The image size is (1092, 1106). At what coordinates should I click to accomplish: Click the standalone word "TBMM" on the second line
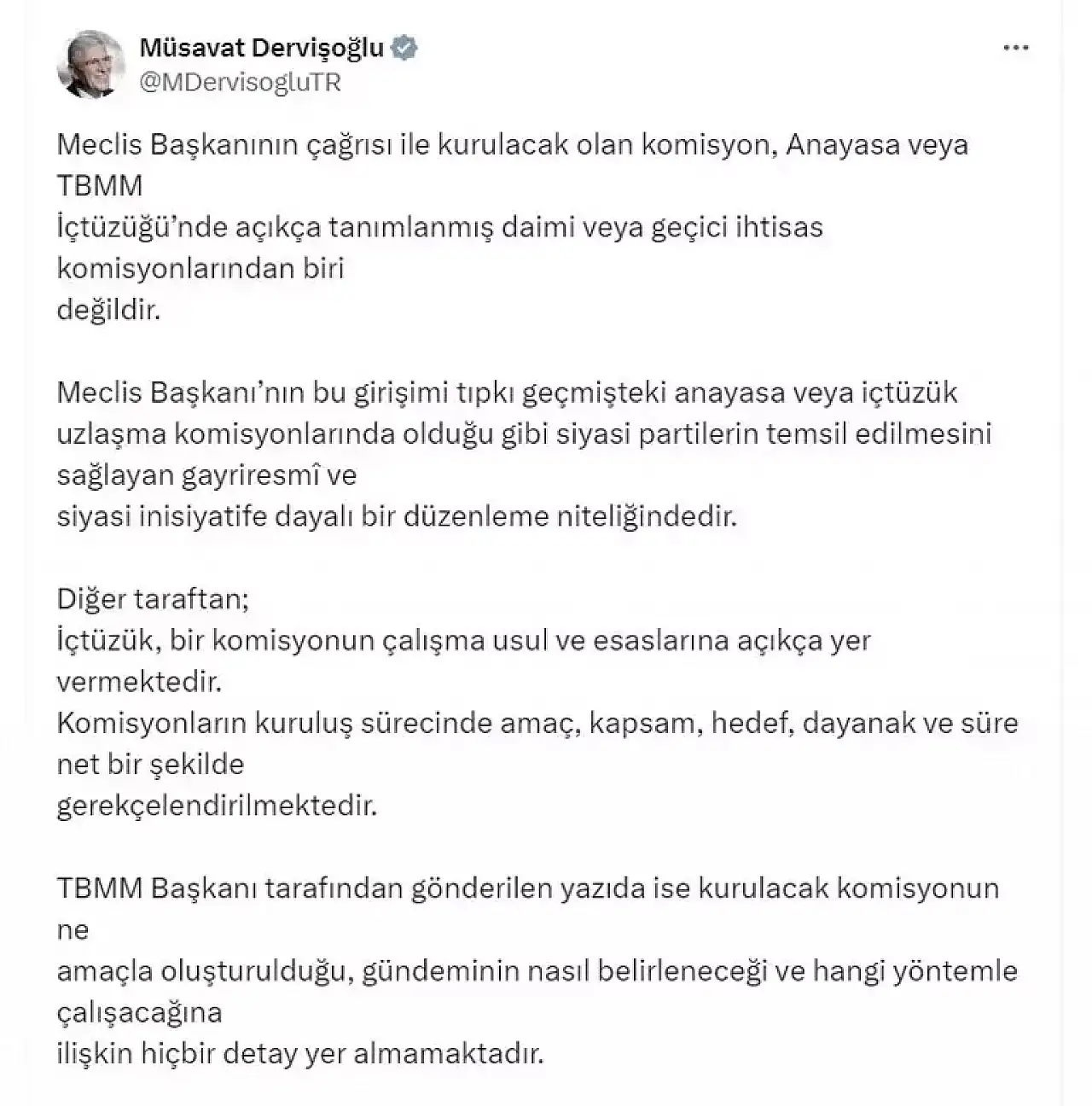click(100, 185)
